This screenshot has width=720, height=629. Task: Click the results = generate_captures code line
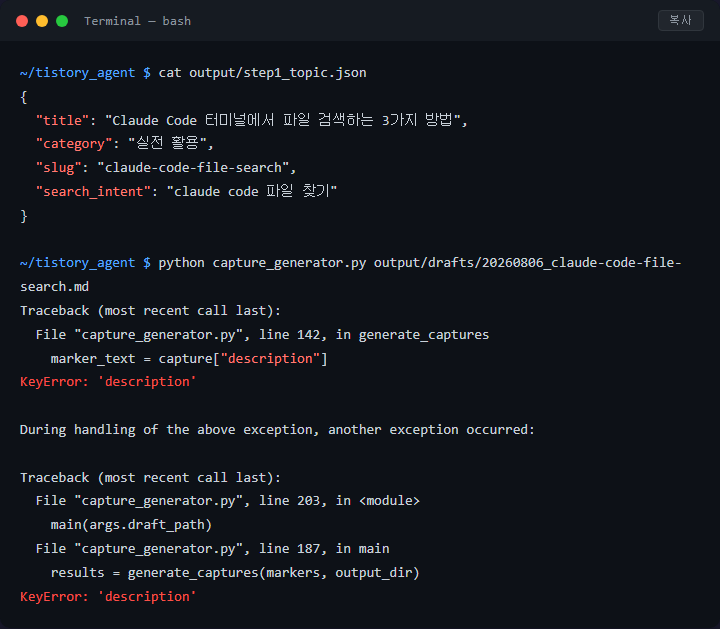tap(235, 573)
